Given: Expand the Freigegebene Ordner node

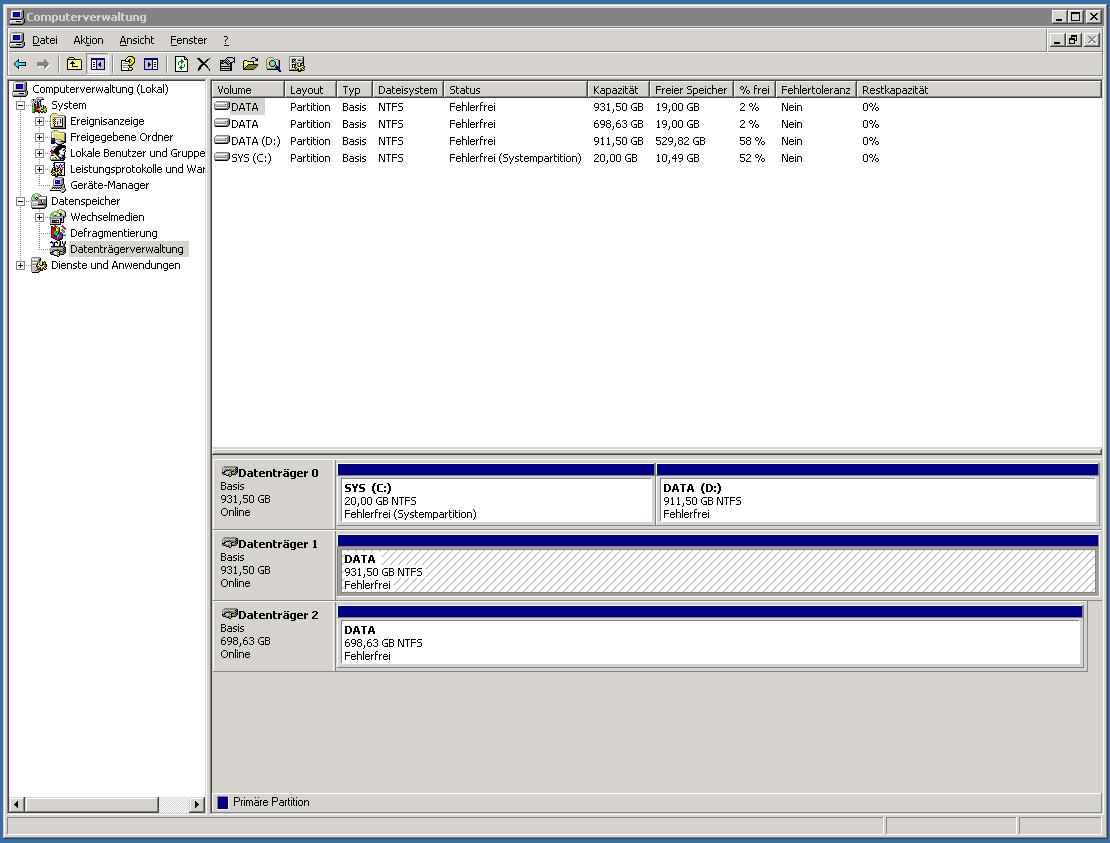Looking at the screenshot, I should 40,137.
